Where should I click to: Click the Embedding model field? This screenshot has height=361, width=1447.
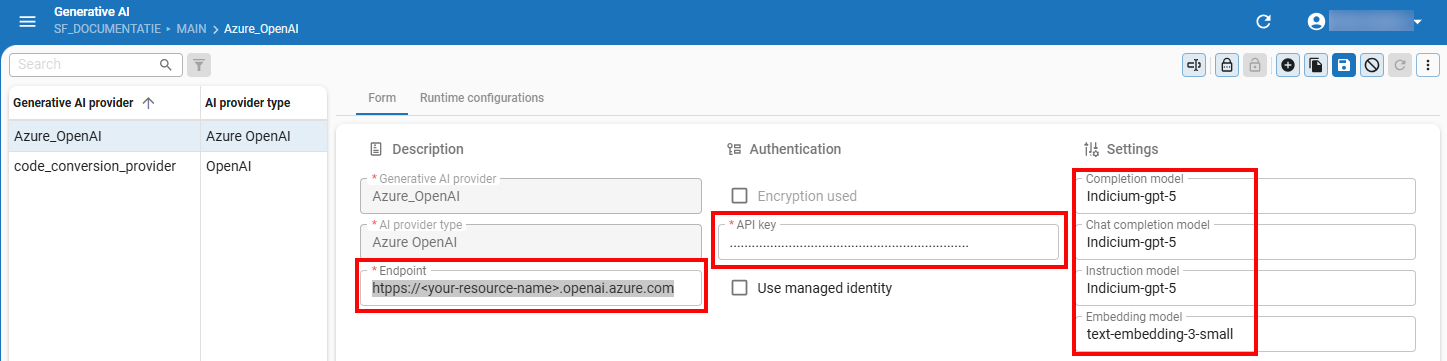pos(1246,334)
